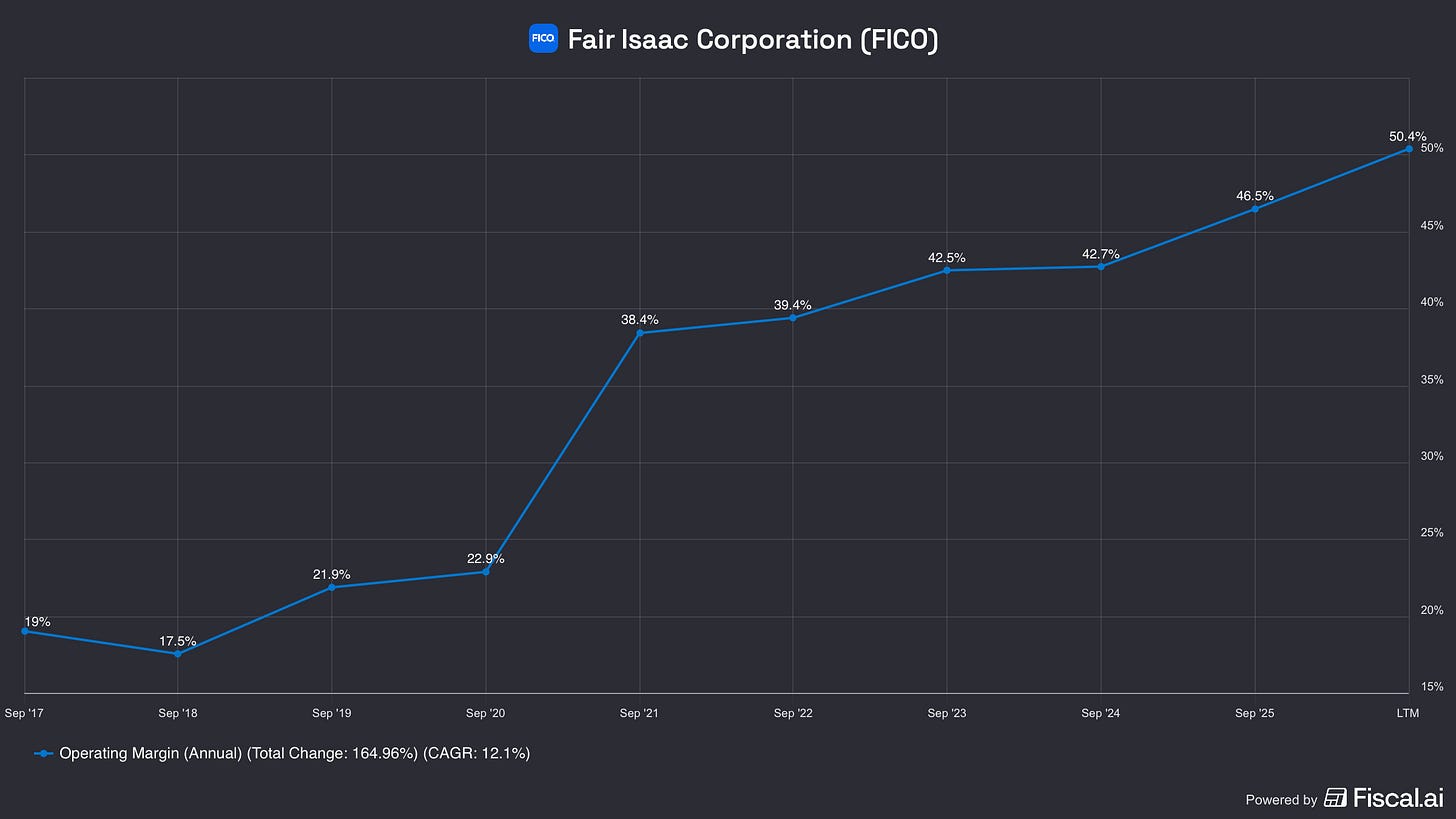Image resolution: width=1456 pixels, height=819 pixels.
Task: Click the 45% y-axis tick label
Action: tap(1432, 226)
